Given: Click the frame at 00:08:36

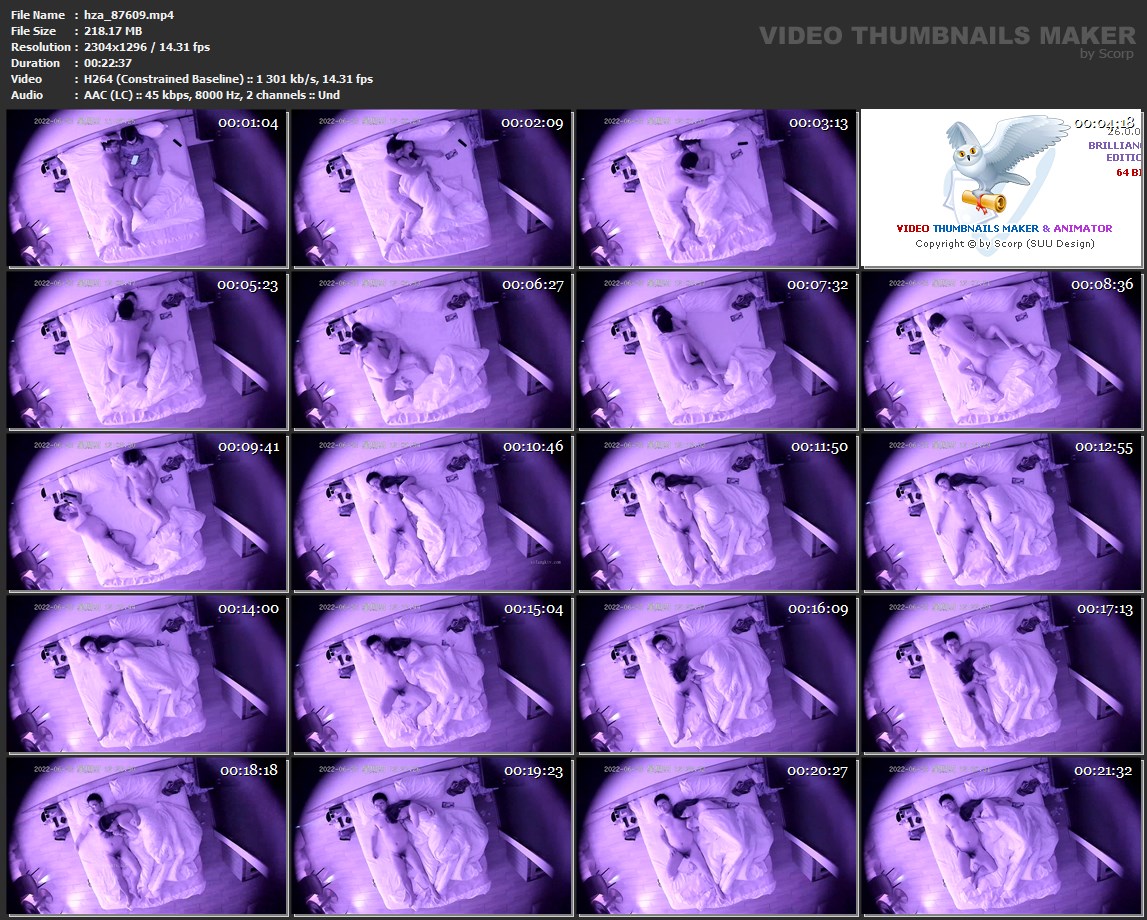Looking at the screenshot, I should click(x=1002, y=350).
